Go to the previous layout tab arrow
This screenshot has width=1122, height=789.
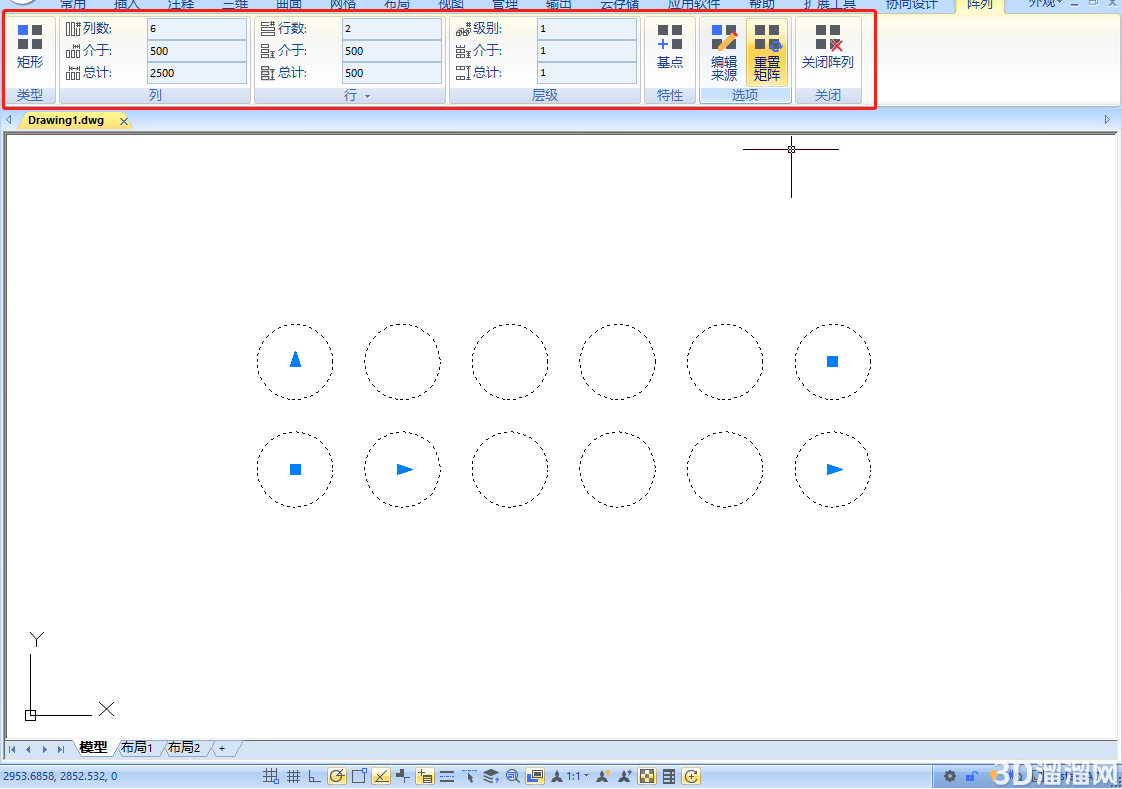28,749
